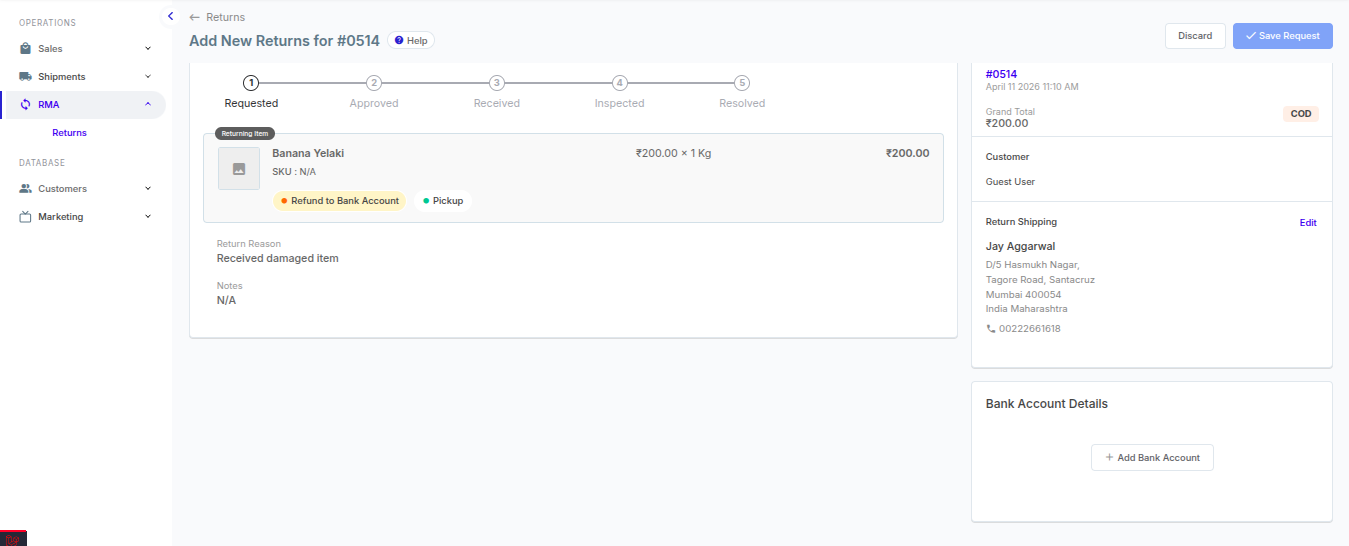The width and height of the screenshot is (1349, 546).
Task: Select the RMA sidebar menu
Action: [85, 104]
